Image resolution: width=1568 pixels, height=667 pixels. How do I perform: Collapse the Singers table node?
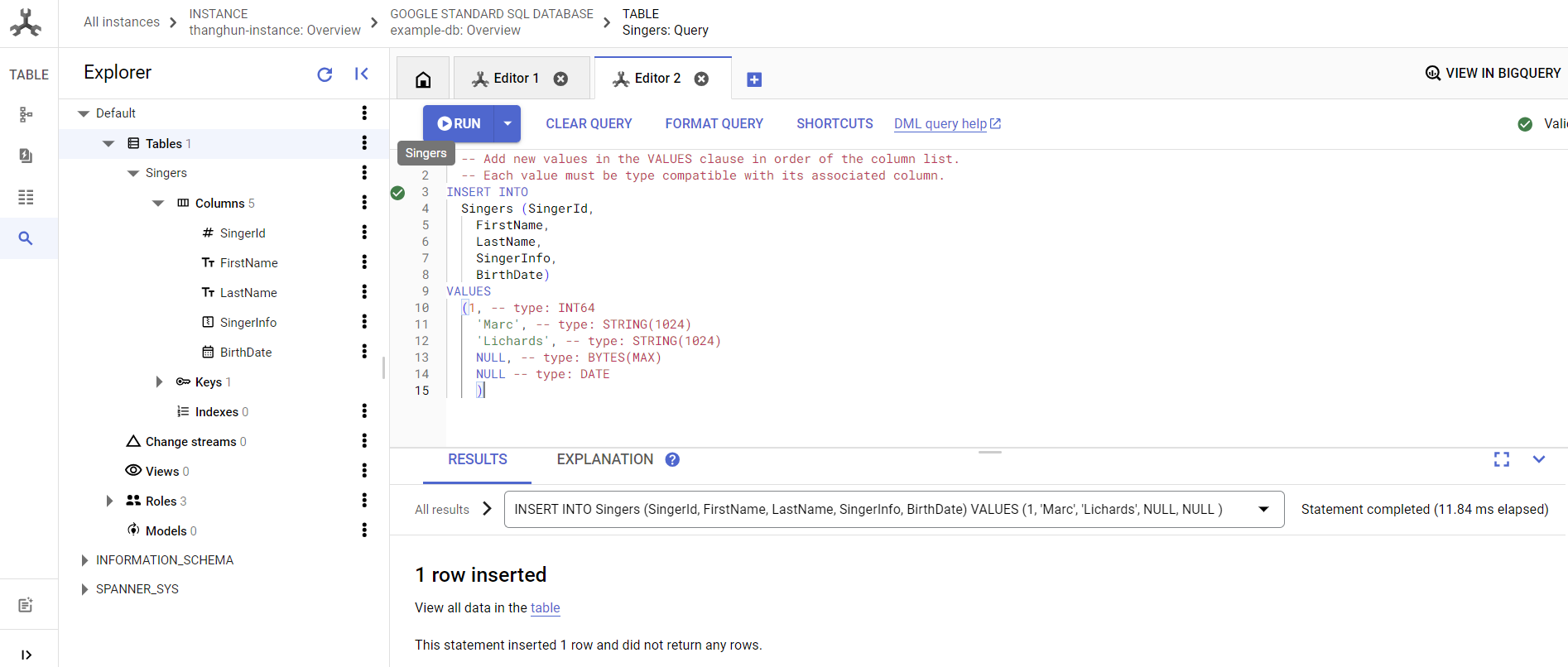point(133,173)
